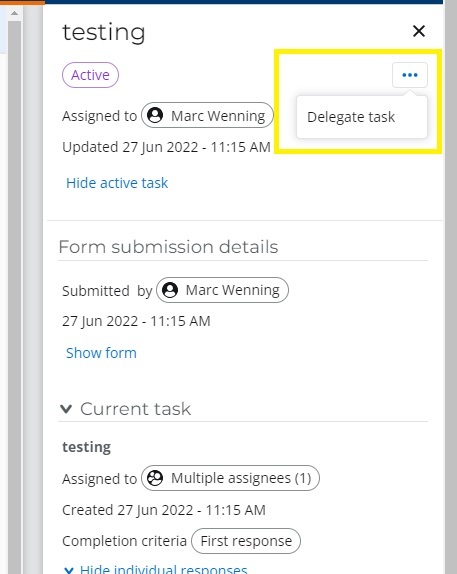Click the First response completion criteria chip
The height and width of the screenshot is (574, 457).
coord(246,541)
